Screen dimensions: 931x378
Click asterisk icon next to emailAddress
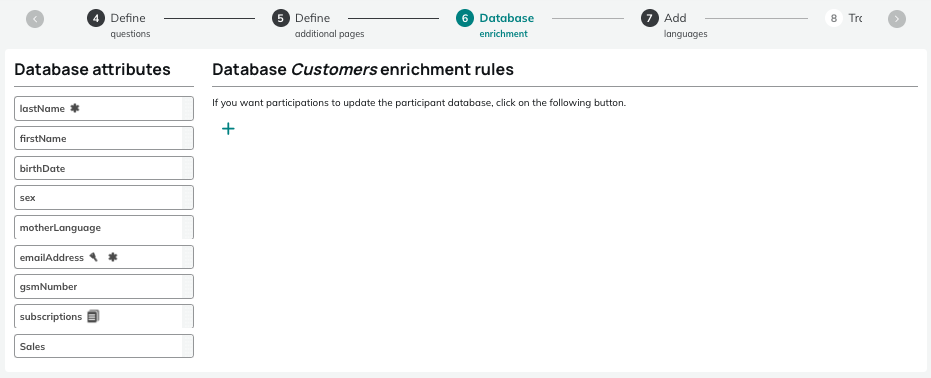click(x=113, y=257)
